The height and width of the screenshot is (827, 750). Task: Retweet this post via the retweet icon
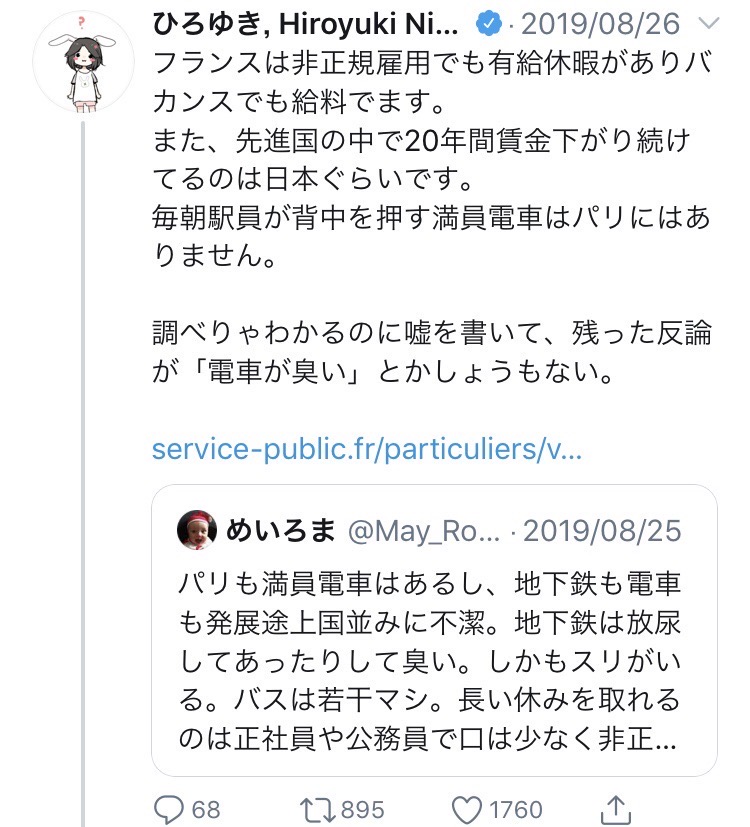tap(314, 808)
